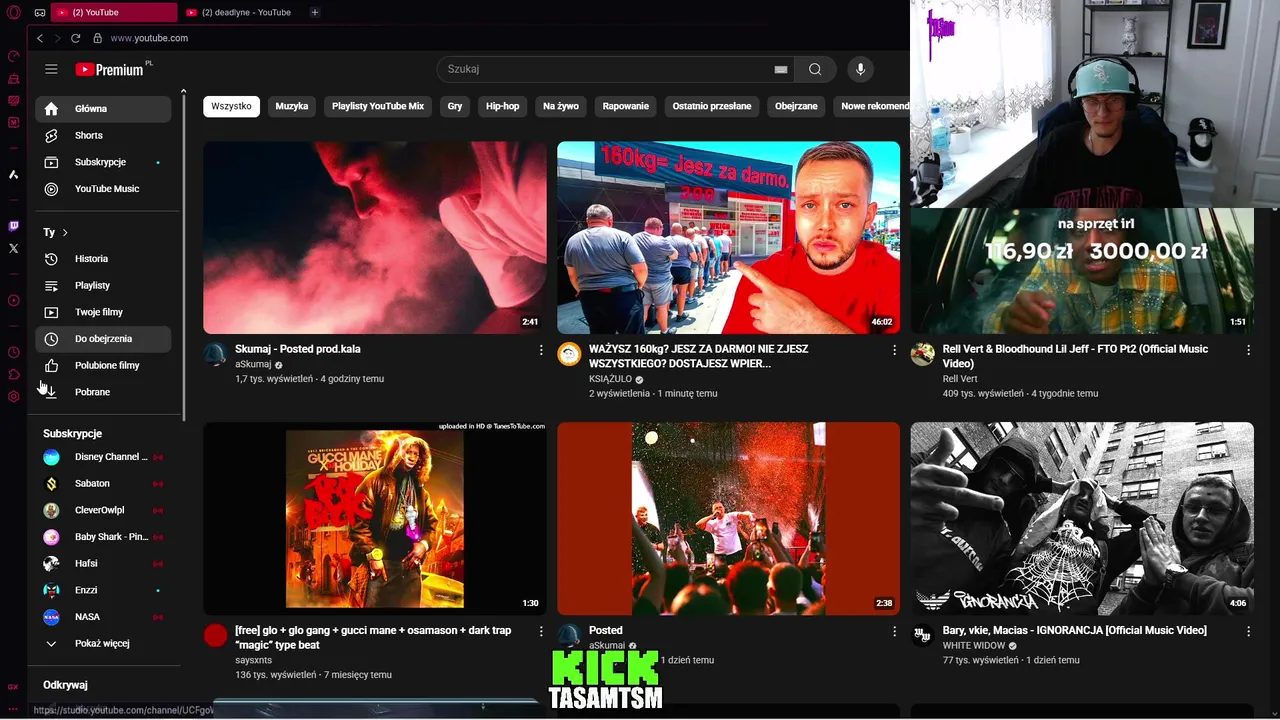Open CleverOwlpl subscription channel
1280x720 pixels.
pos(103,510)
